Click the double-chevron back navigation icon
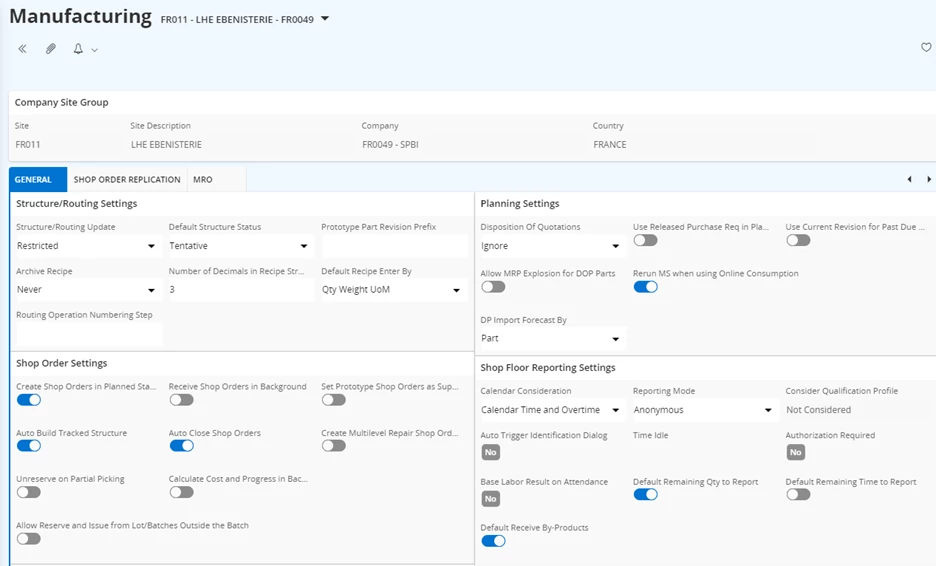936x566 pixels. click(x=22, y=49)
